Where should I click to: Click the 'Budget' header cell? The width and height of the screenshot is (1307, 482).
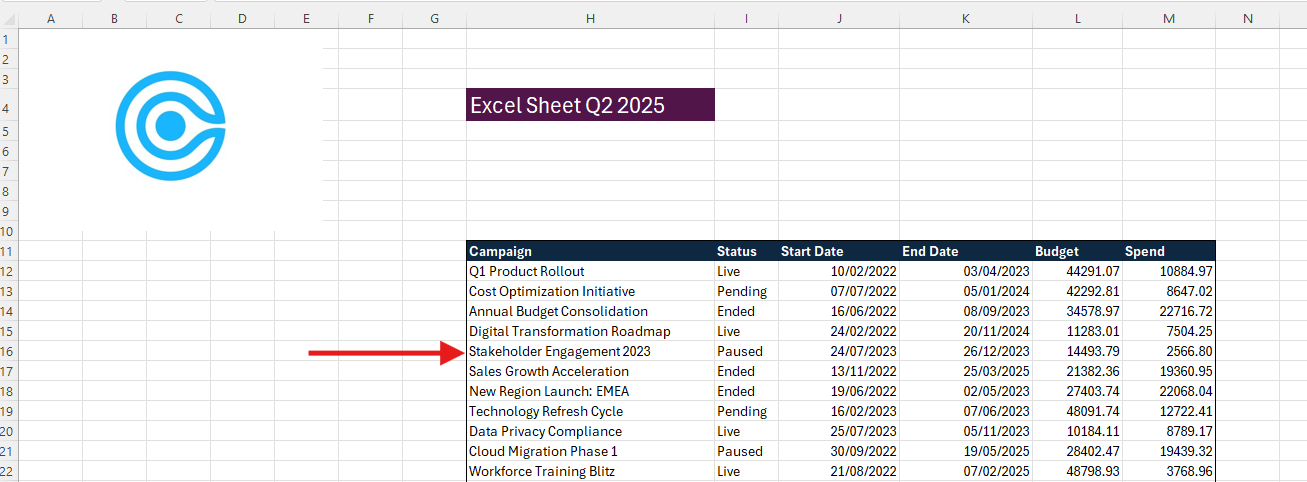tap(1076, 251)
